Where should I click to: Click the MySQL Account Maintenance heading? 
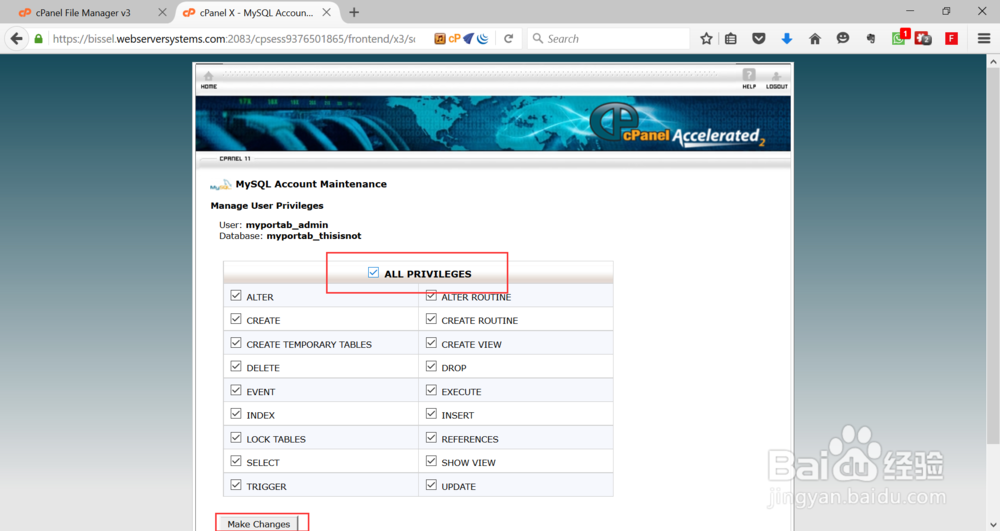(311, 184)
